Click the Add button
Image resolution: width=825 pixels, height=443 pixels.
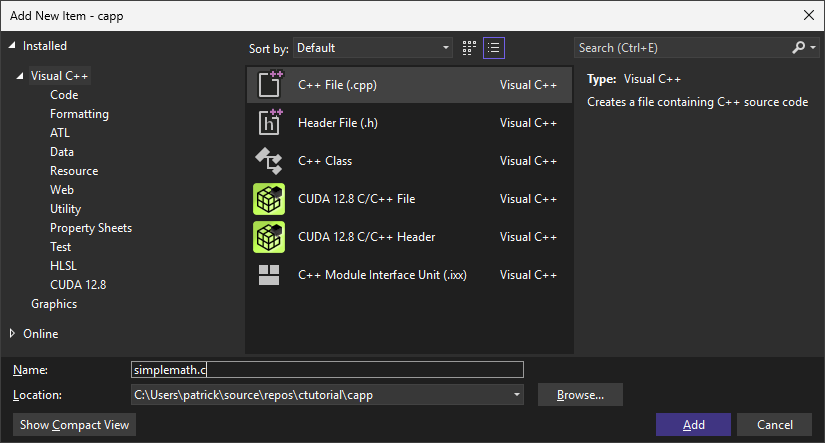point(693,425)
